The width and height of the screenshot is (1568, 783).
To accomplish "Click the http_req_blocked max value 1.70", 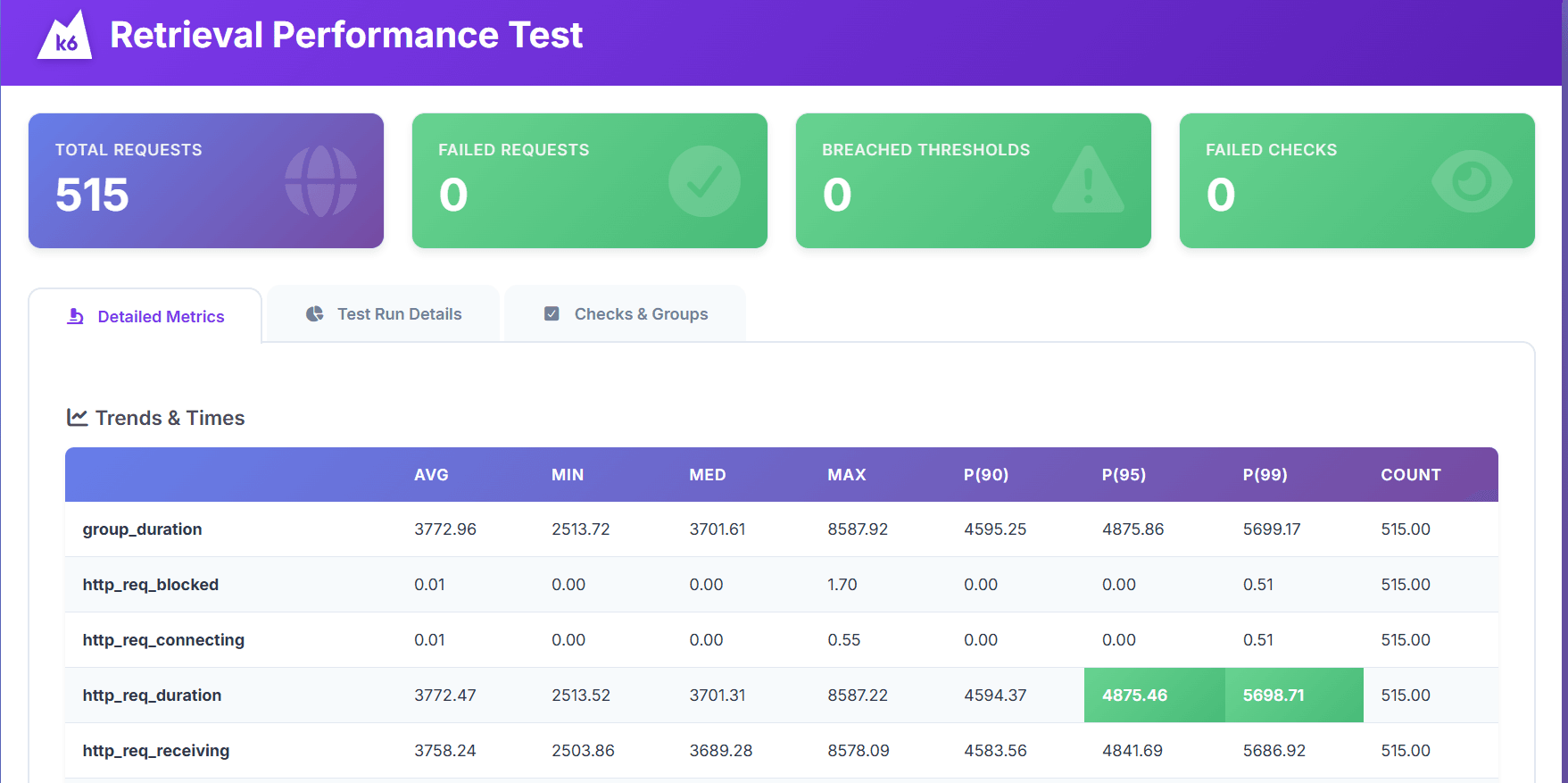I will pos(842,585).
